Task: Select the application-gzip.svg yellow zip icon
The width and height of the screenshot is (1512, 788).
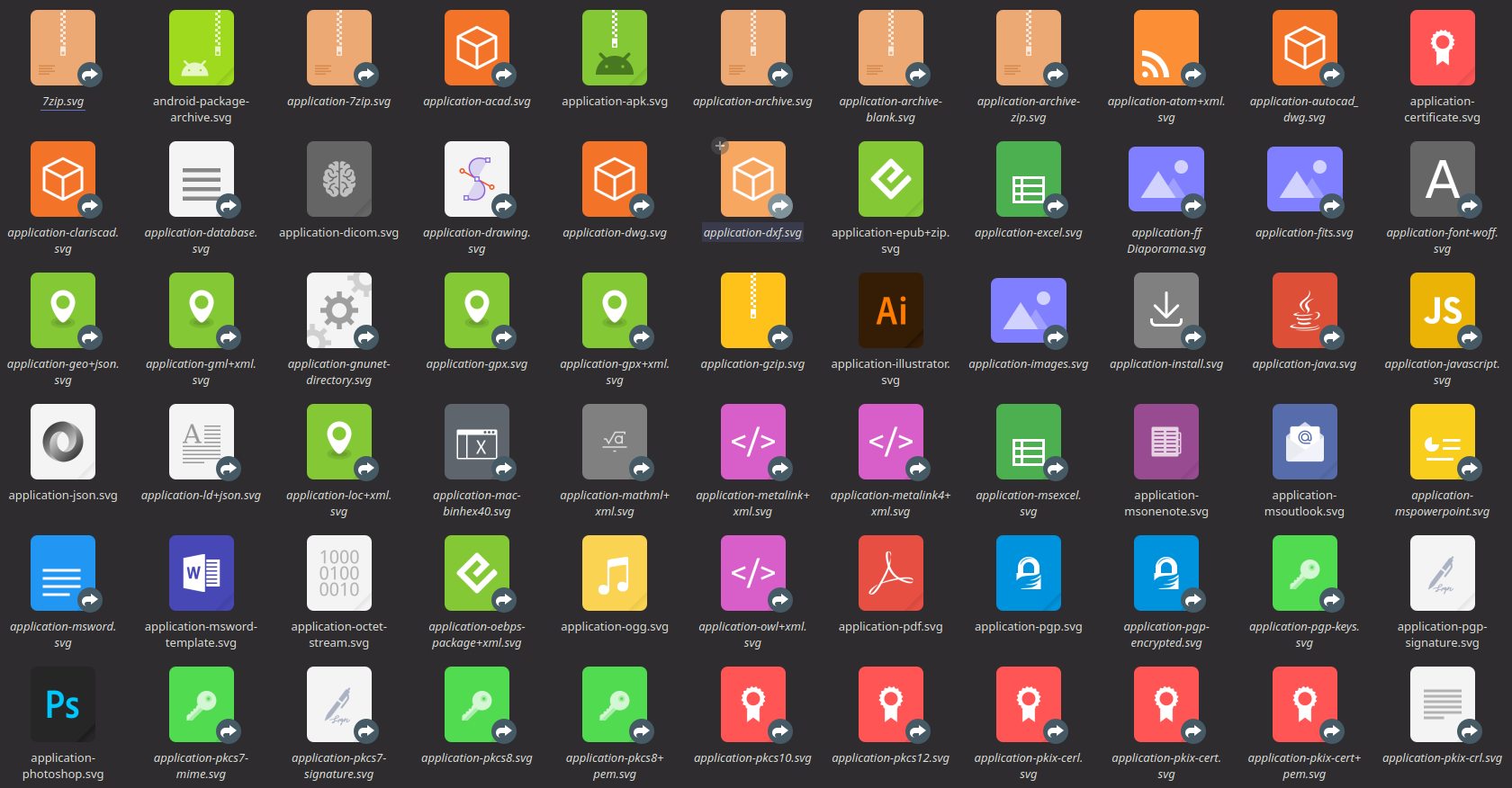Action: [x=753, y=310]
